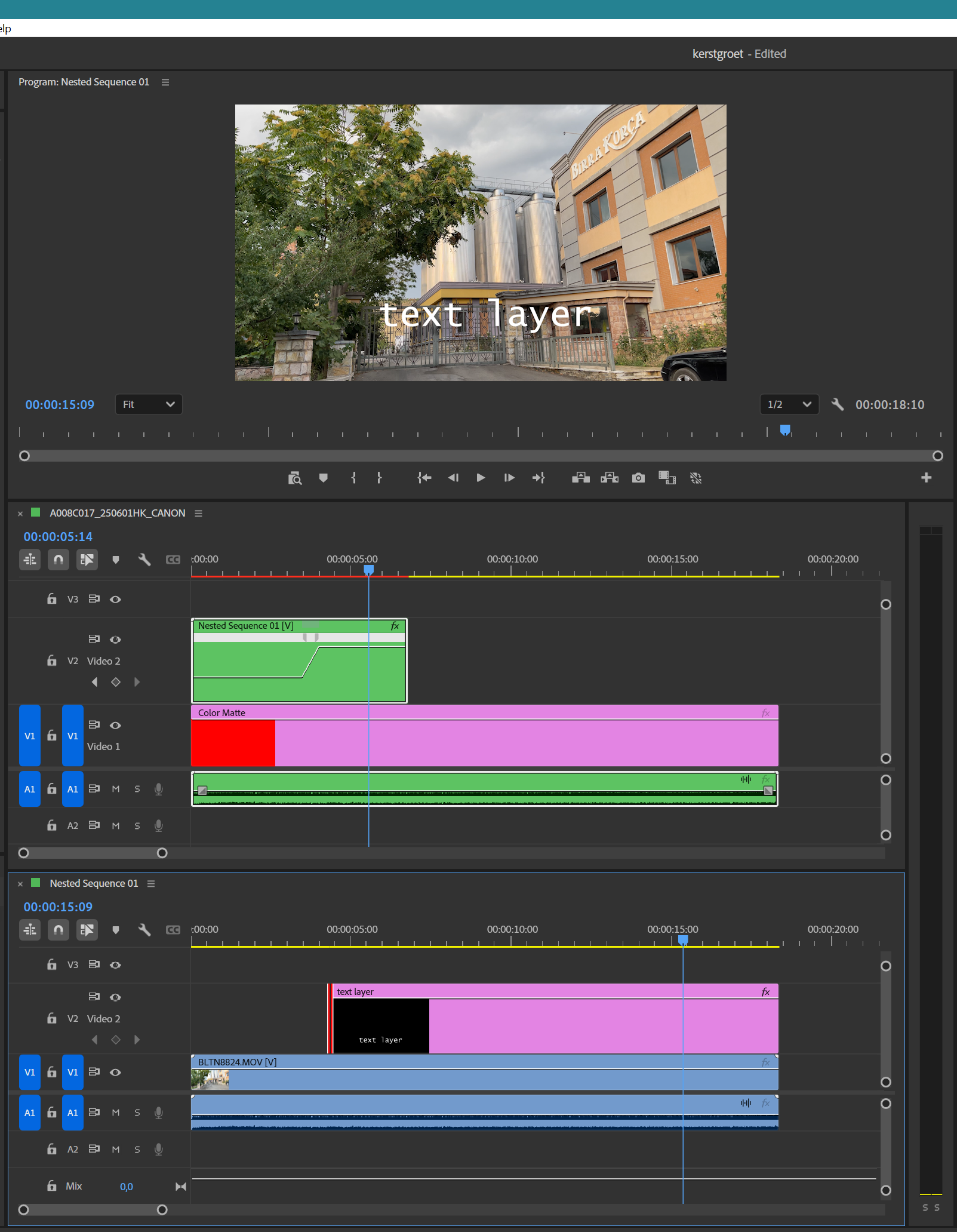Open Timeline Display Settings wrench icon

[144, 560]
